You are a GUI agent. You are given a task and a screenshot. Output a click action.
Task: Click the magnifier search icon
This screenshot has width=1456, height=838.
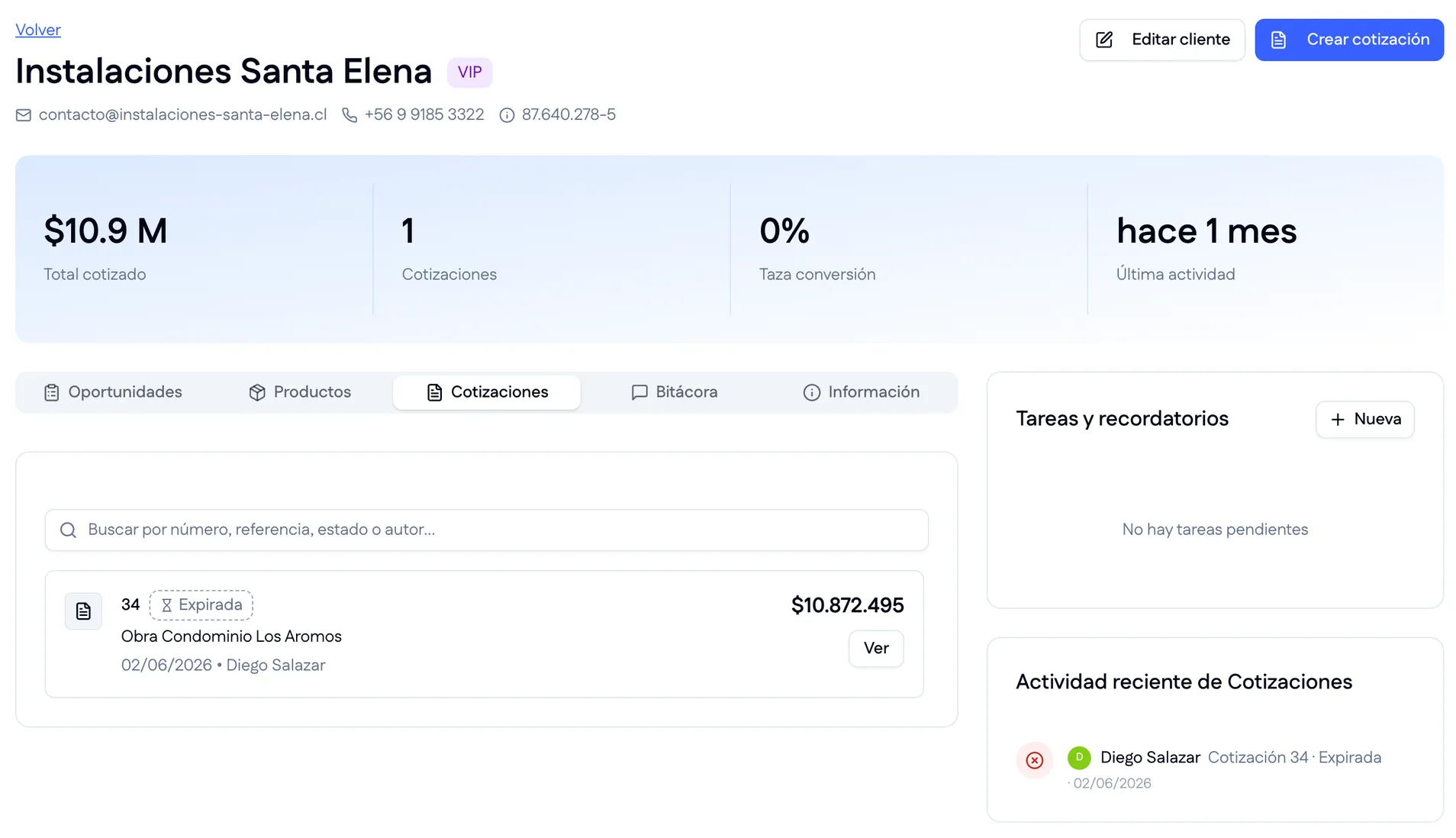68,530
